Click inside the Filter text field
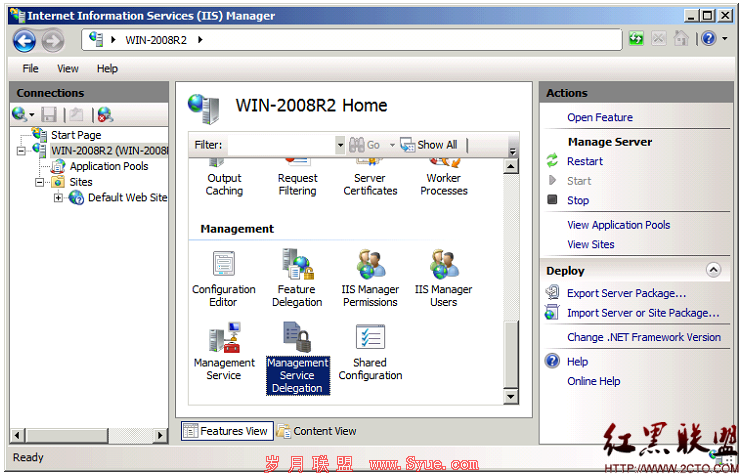This screenshot has width=741, height=474. (282, 145)
